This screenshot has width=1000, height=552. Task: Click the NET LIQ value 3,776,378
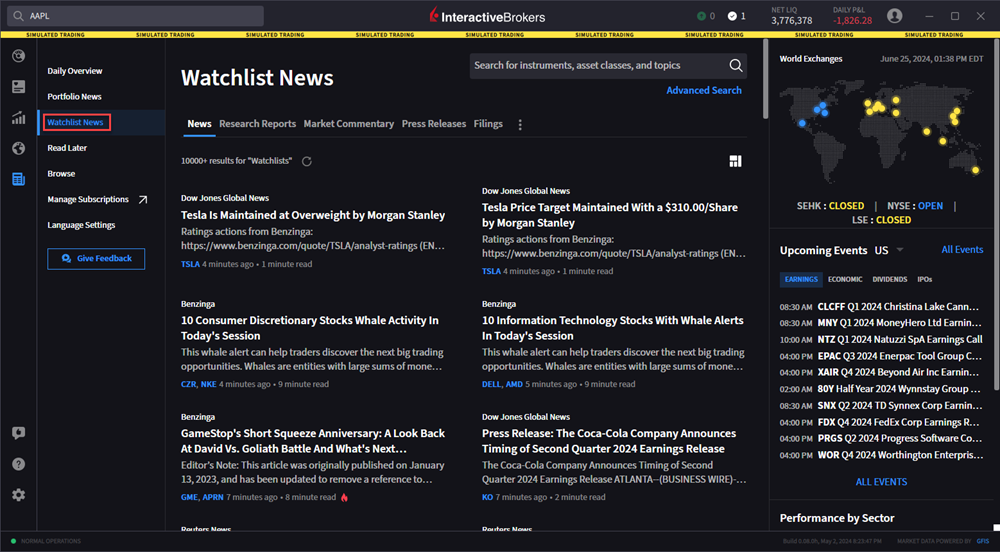tap(791, 20)
